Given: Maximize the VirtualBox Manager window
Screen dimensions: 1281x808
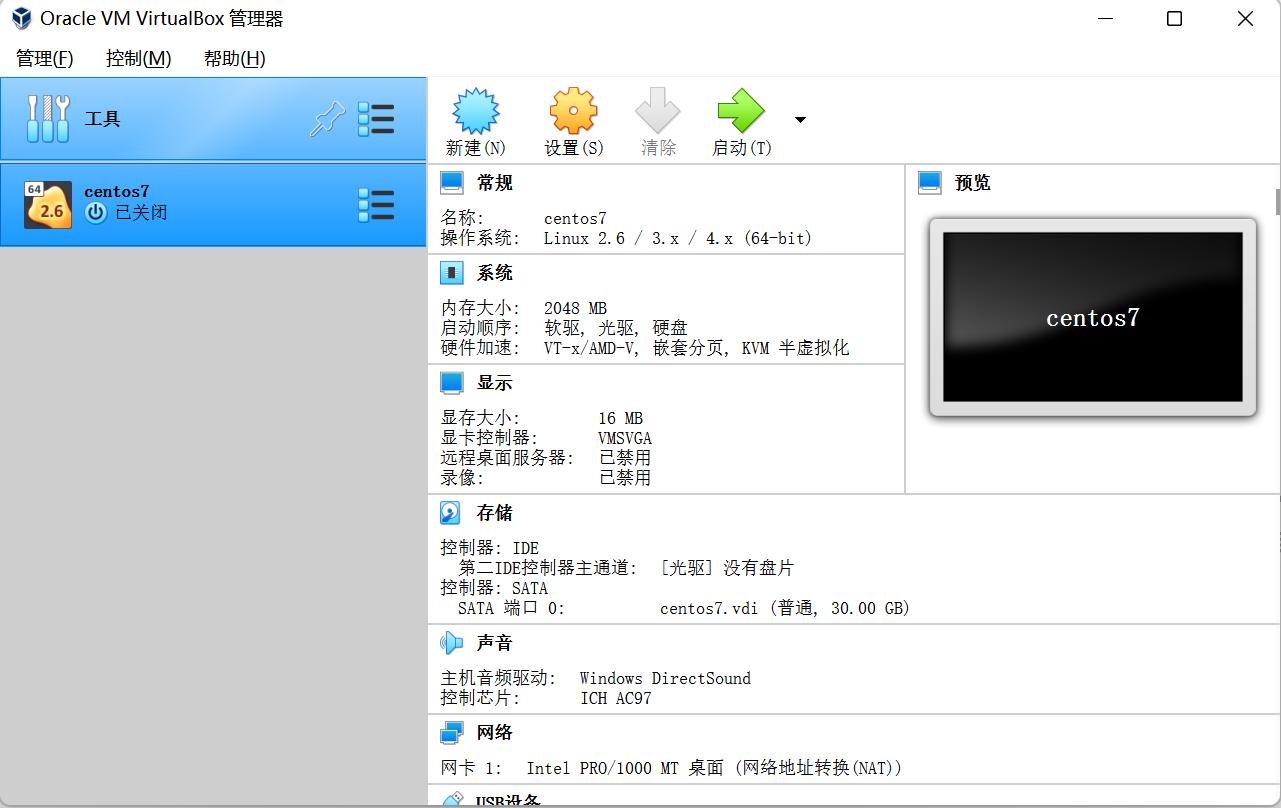Looking at the screenshot, I should coord(1175,19).
